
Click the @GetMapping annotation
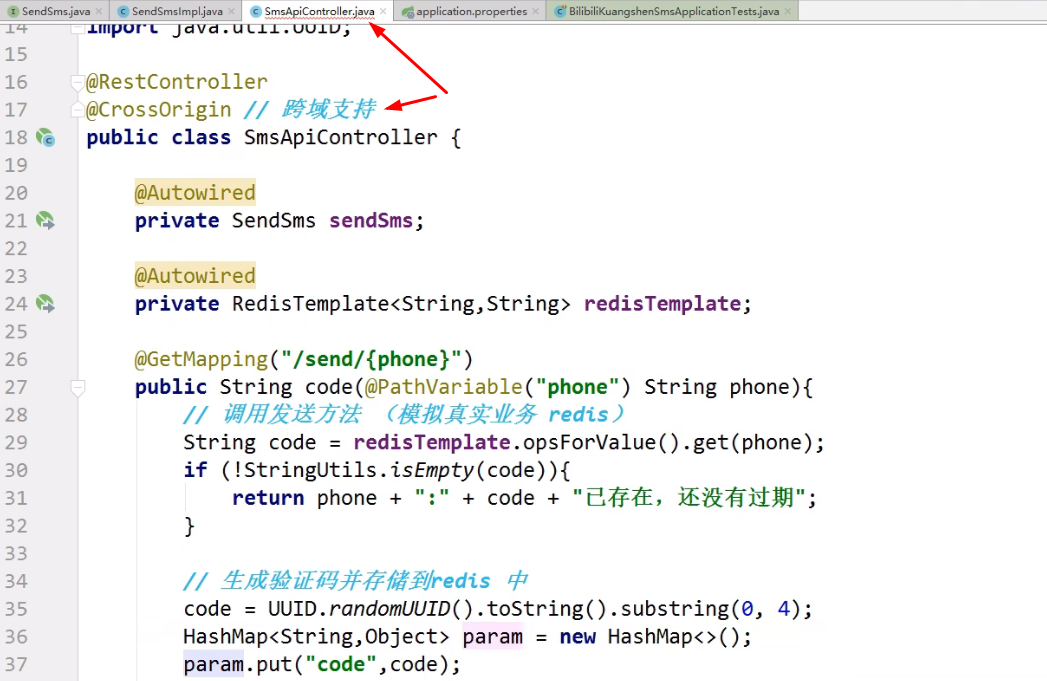[x=201, y=359]
